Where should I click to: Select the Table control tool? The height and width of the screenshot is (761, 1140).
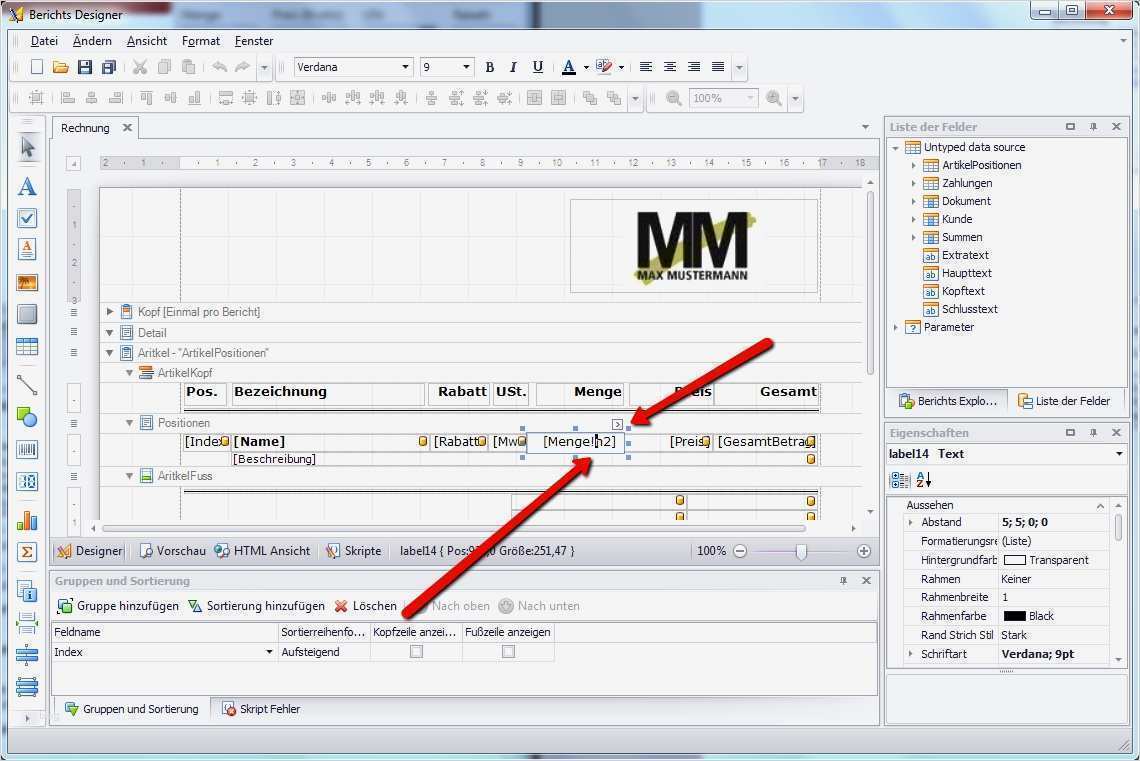pyautogui.click(x=27, y=347)
